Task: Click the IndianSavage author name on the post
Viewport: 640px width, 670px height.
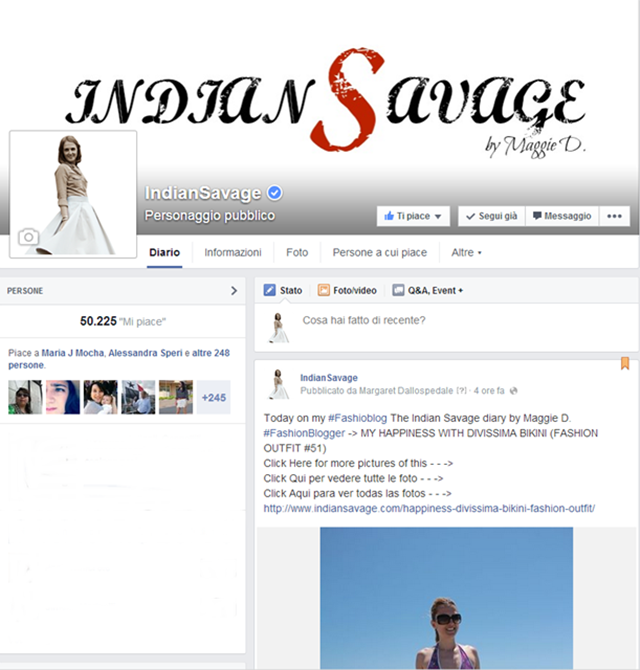Action: click(x=329, y=378)
